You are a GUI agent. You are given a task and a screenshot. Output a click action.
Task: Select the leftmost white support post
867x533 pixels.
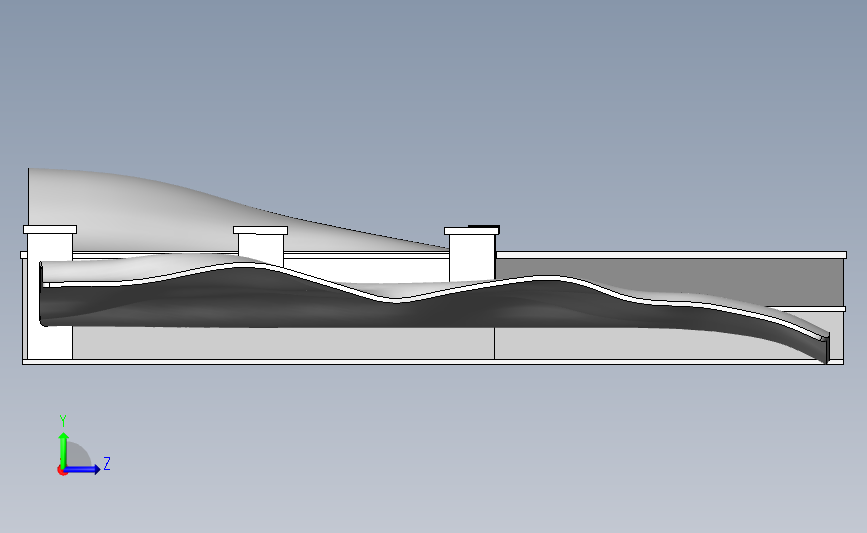click(x=50, y=293)
